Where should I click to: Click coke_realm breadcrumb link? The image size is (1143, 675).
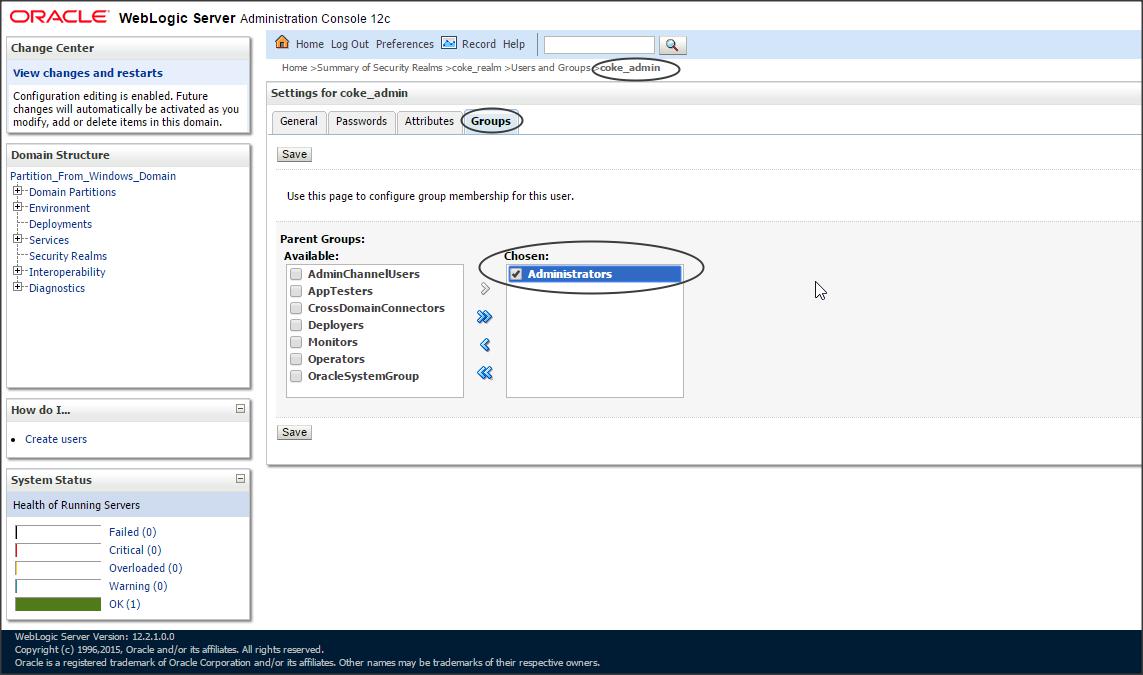pyautogui.click(x=477, y=68)
